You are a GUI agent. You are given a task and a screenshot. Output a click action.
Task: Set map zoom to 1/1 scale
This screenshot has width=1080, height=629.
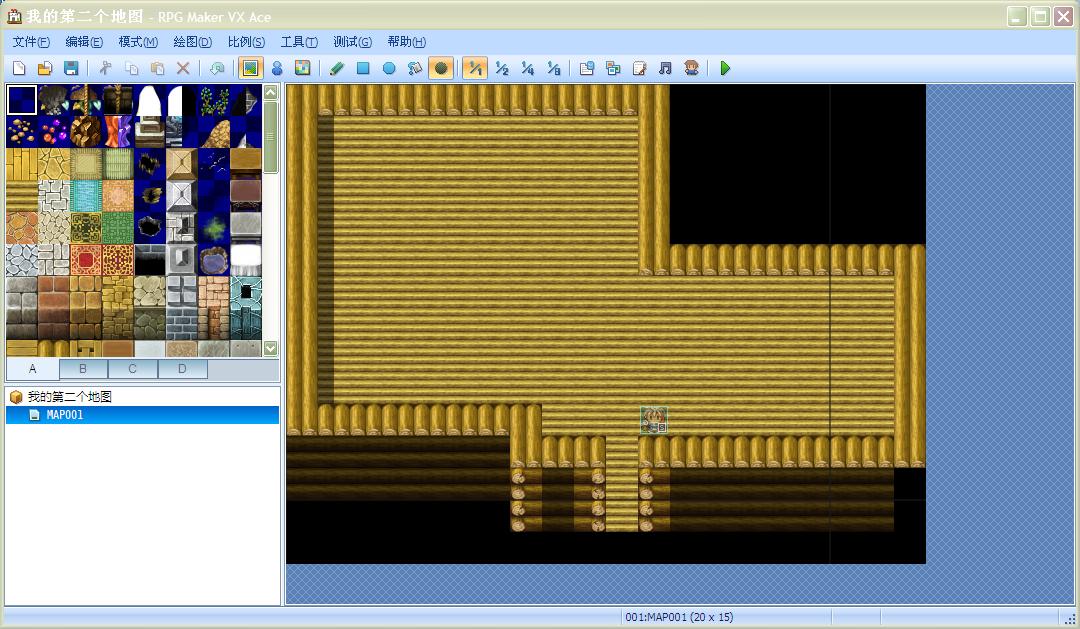(475, 68)
